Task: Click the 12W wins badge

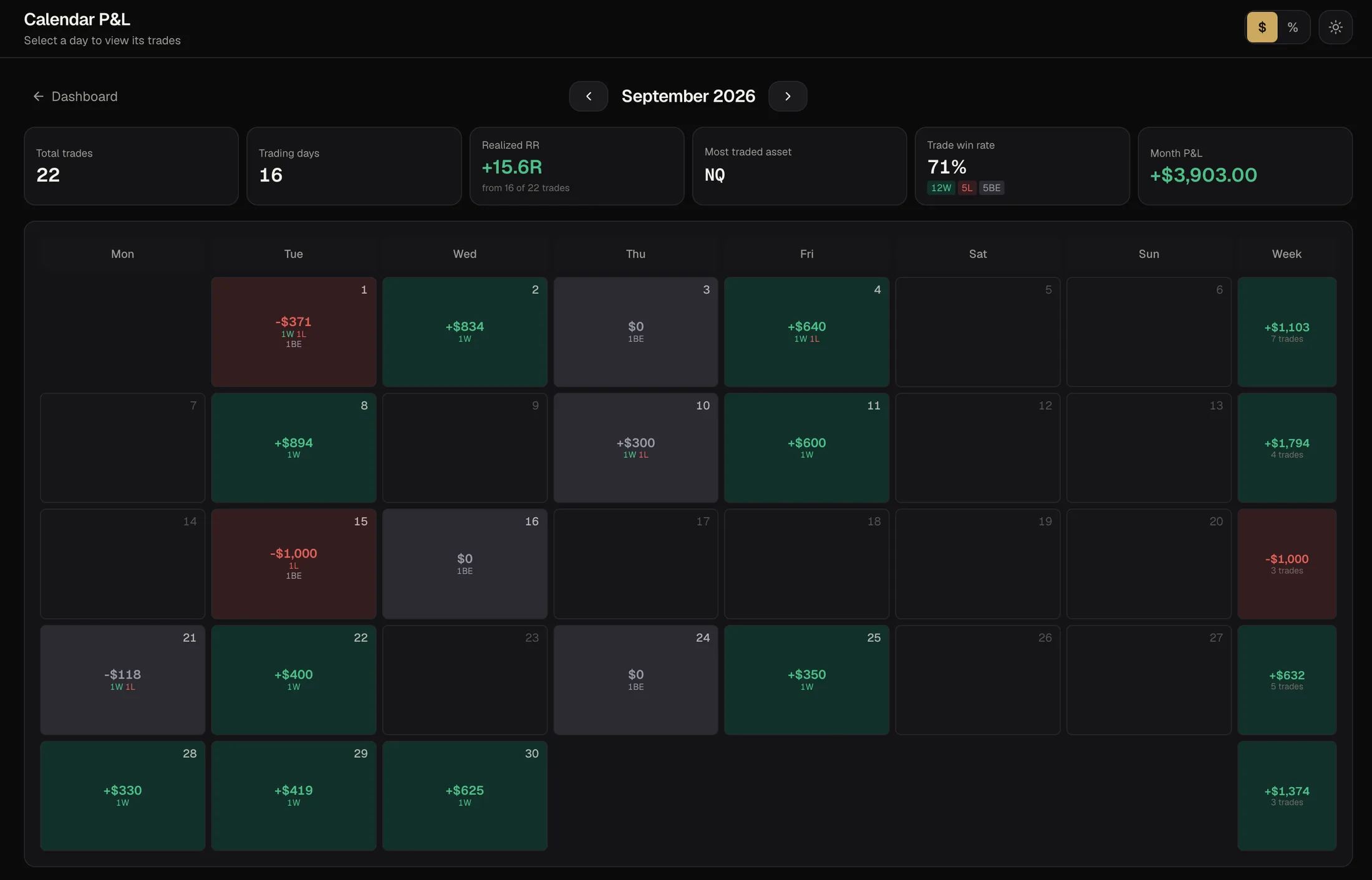Action: click(x=941, y=188)
